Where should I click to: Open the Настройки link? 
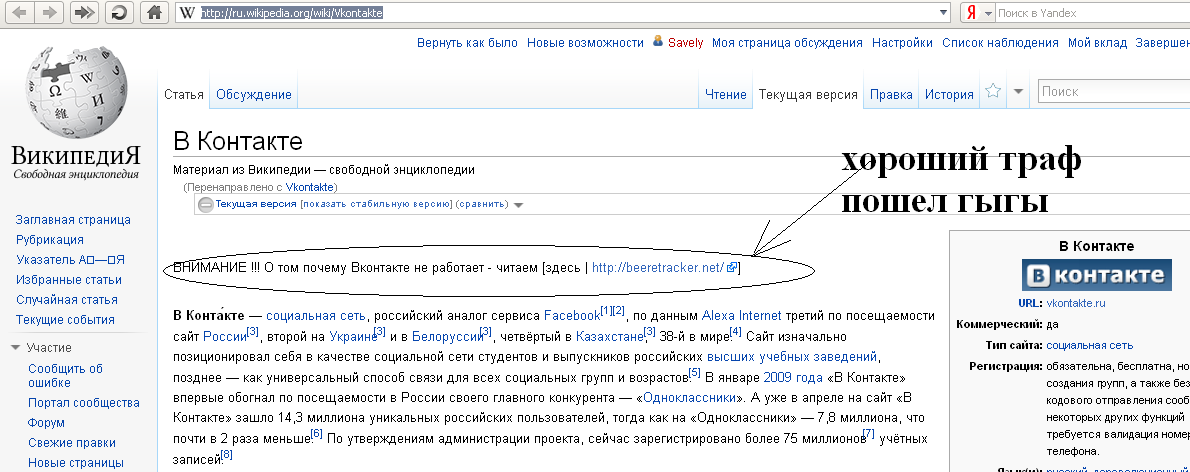click(x=902, y=43)
